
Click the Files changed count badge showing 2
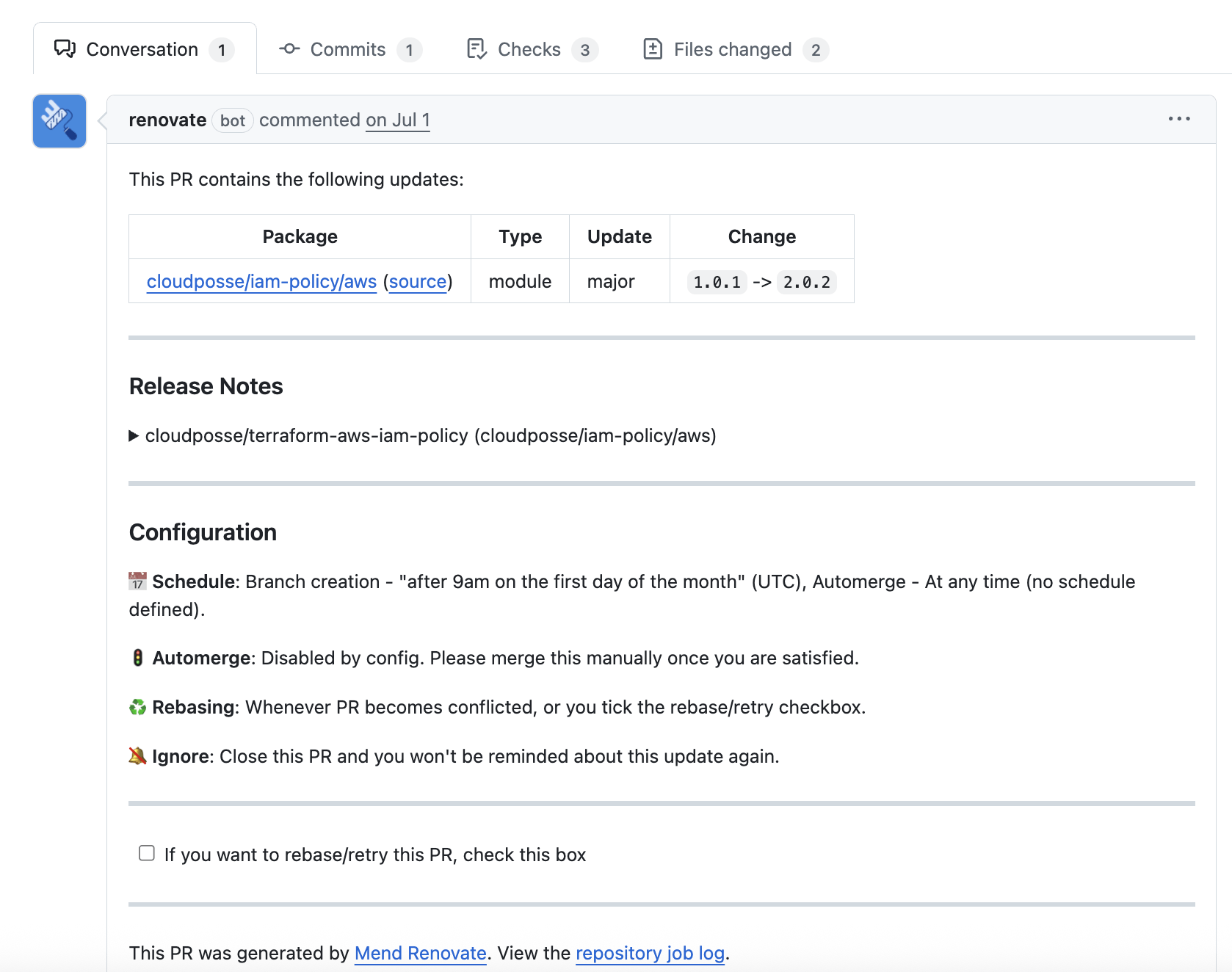(816, 50)
